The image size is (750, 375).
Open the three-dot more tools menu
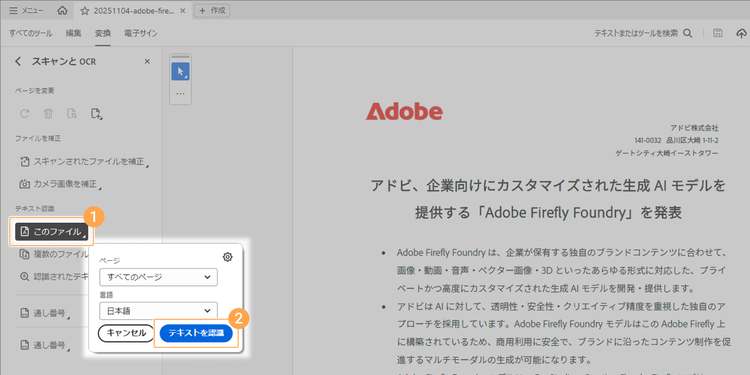(x=180, y=94)
